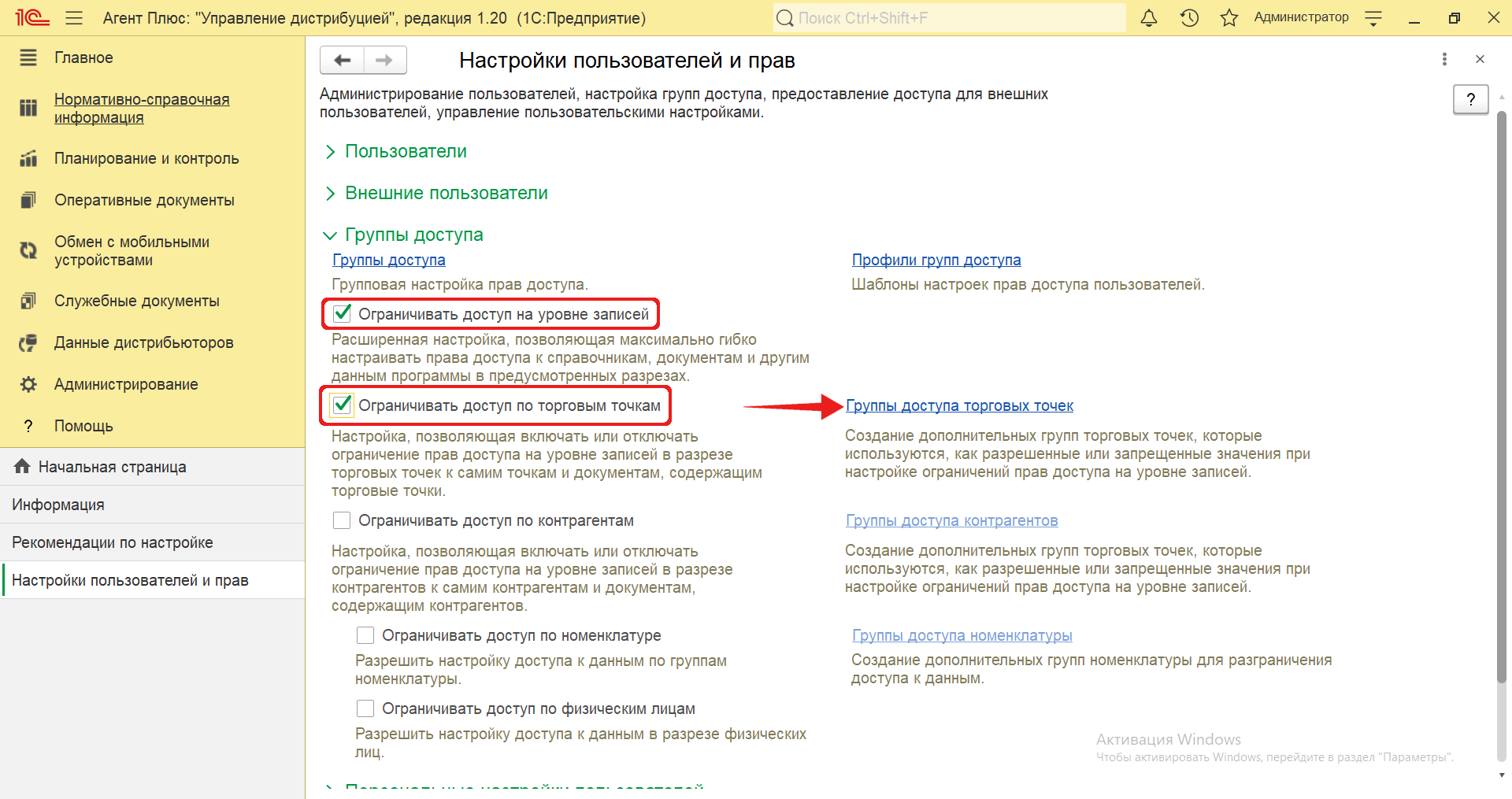Click the Администрирование gear icon
1512x799 pixels.
[28, 384]
